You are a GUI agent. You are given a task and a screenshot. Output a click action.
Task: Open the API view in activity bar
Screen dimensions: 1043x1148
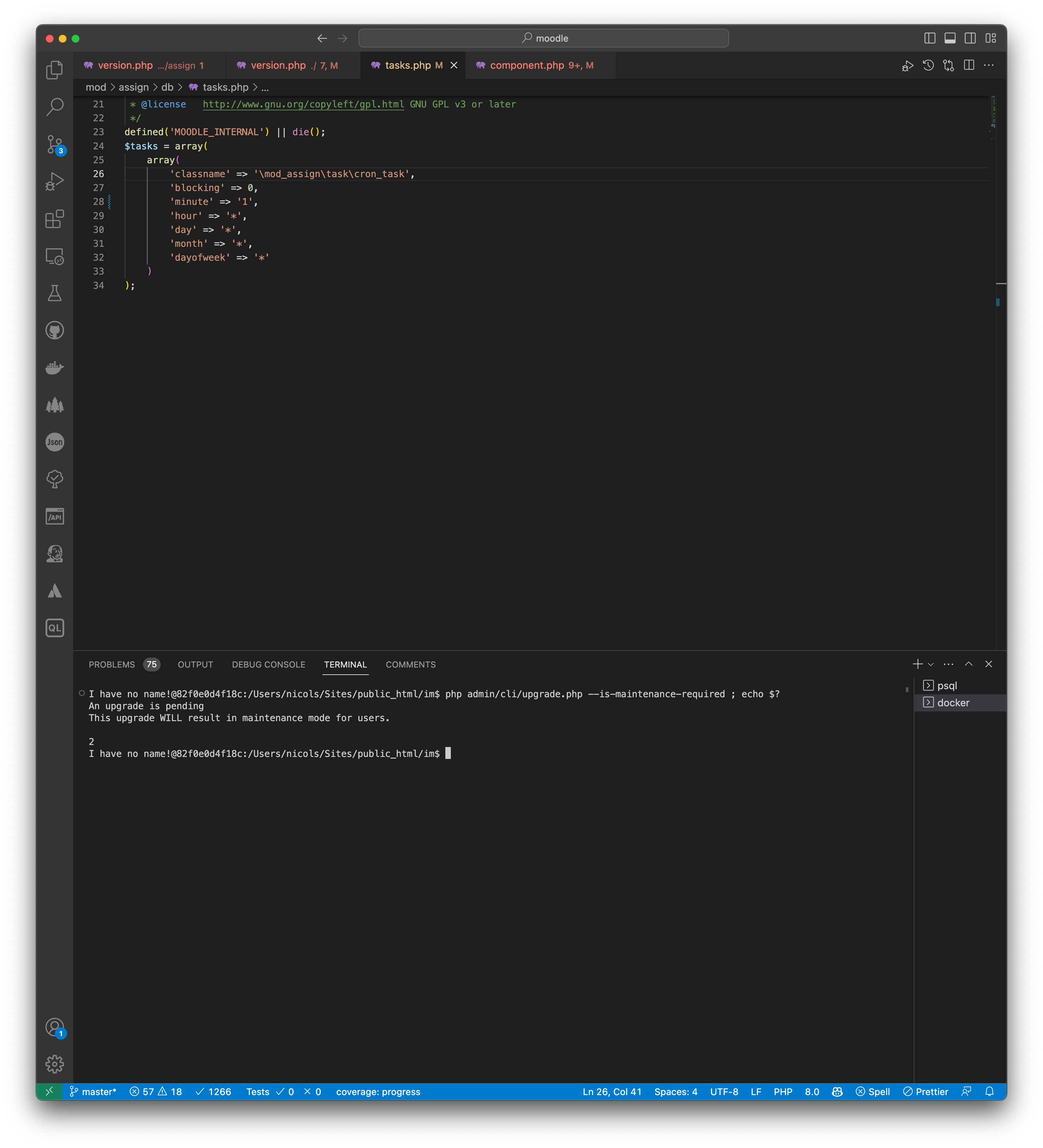pyautogui.click(x=55, y=517)
